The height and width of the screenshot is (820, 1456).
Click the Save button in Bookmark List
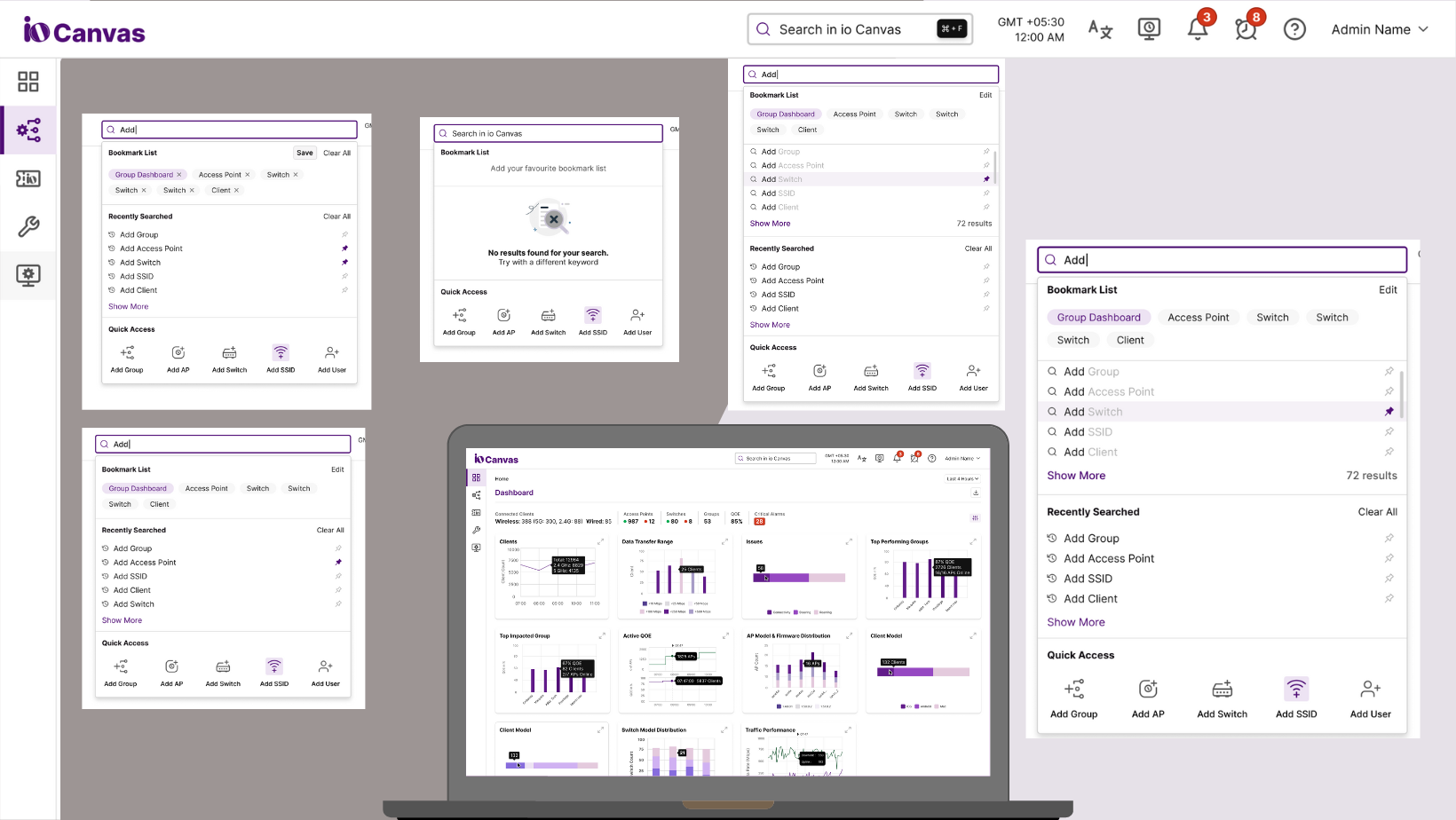[305, 153]
